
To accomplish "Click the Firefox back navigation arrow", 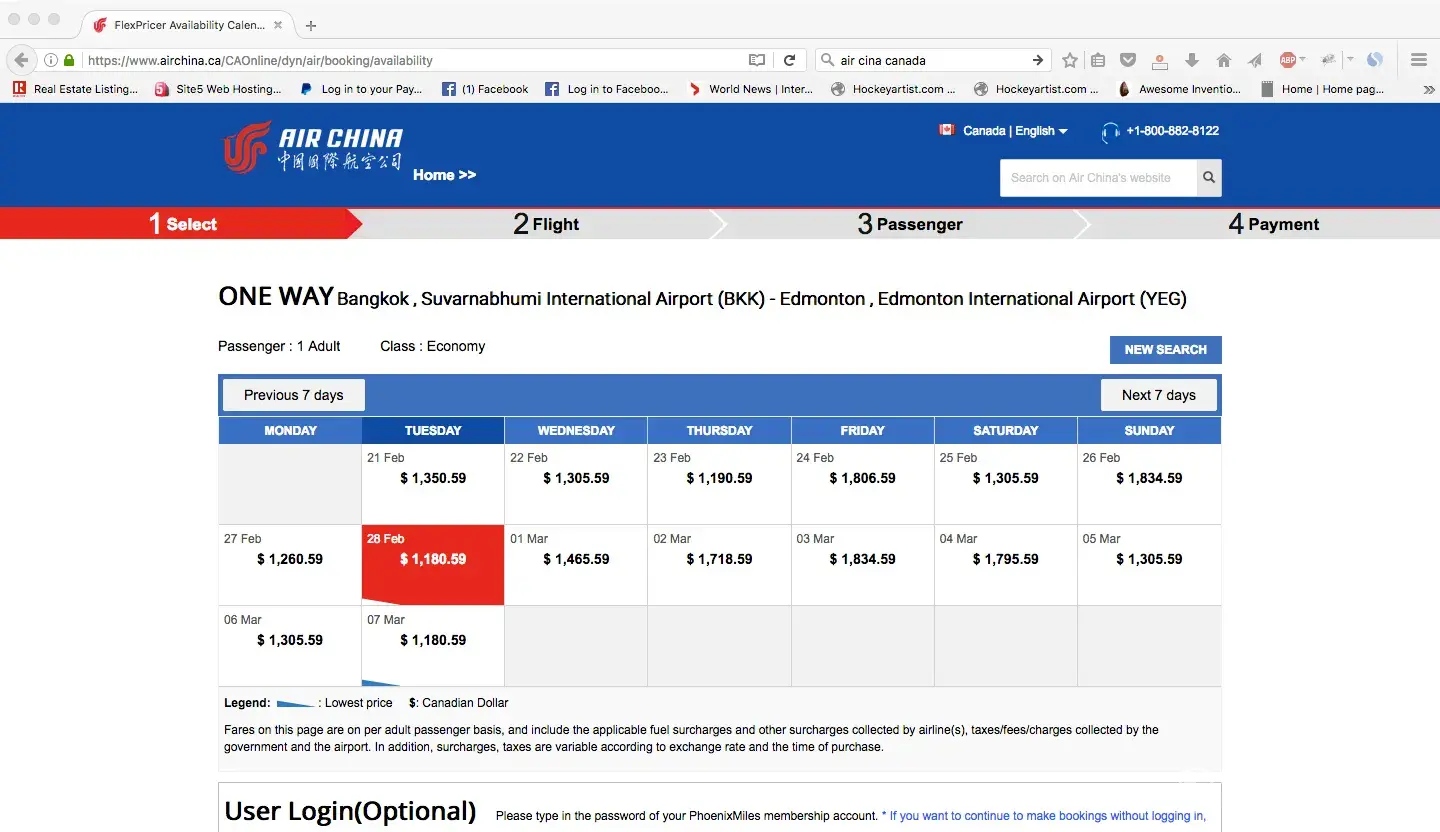I will click(x=22, y=60).
